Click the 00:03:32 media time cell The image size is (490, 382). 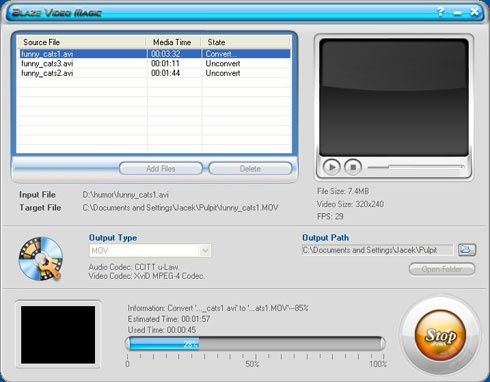pos(165,54)
